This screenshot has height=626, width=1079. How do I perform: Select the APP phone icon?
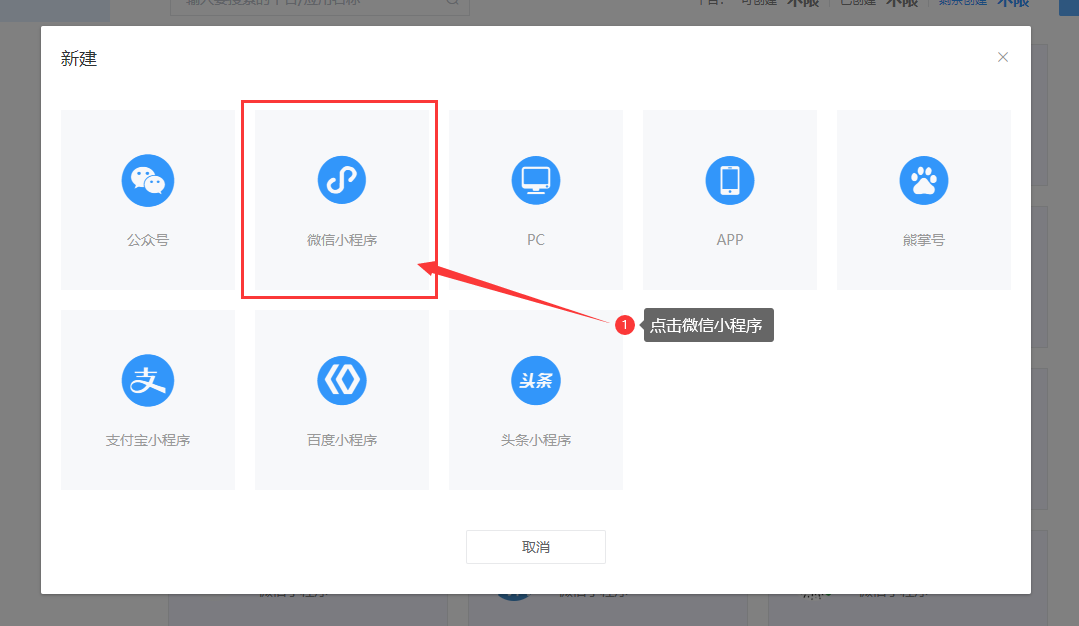(730, 180)
